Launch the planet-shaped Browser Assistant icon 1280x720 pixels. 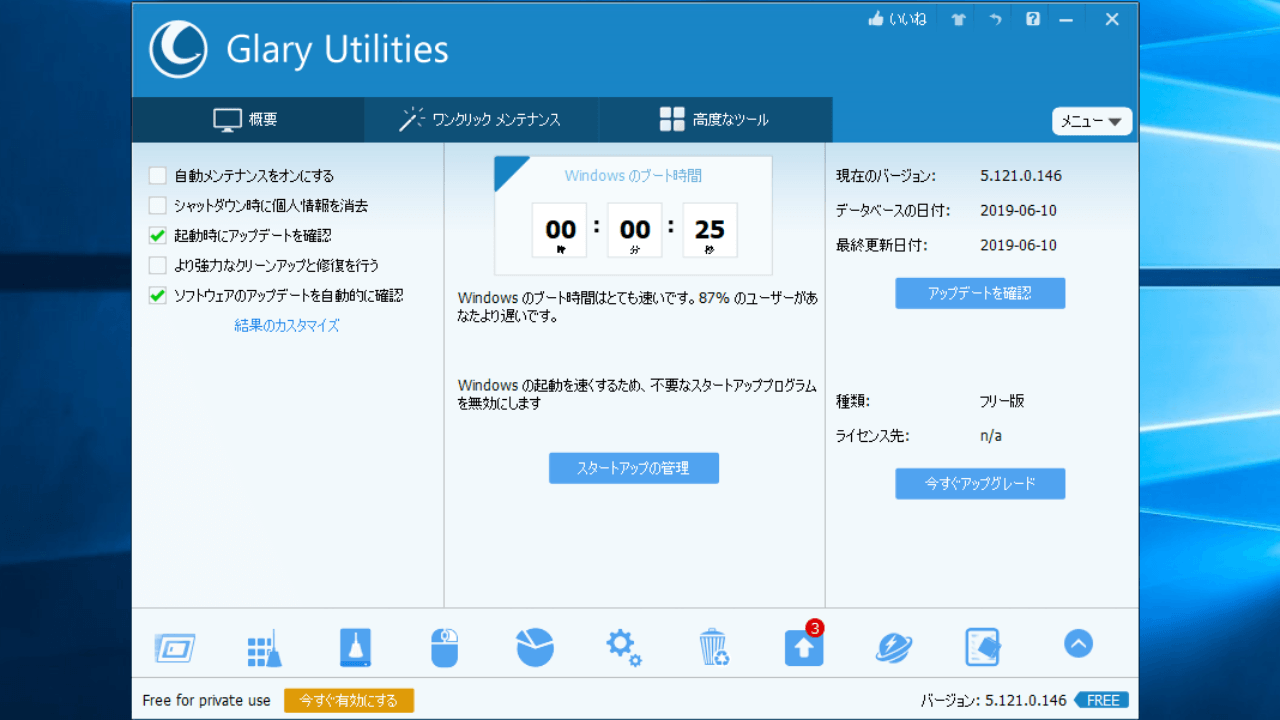click(x=893, y=648)
